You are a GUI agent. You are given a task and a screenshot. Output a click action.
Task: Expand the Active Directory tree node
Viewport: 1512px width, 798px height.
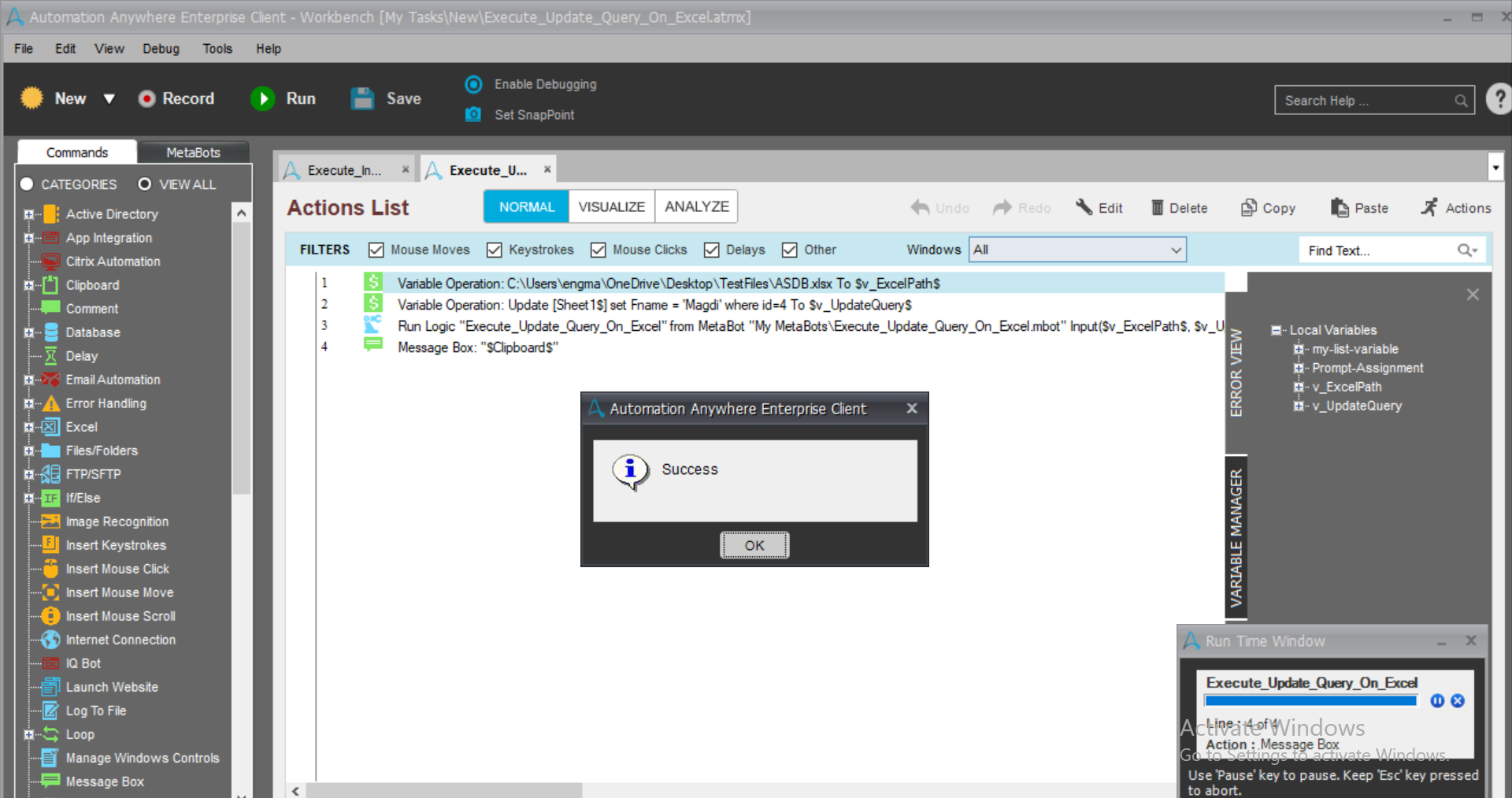29,214
